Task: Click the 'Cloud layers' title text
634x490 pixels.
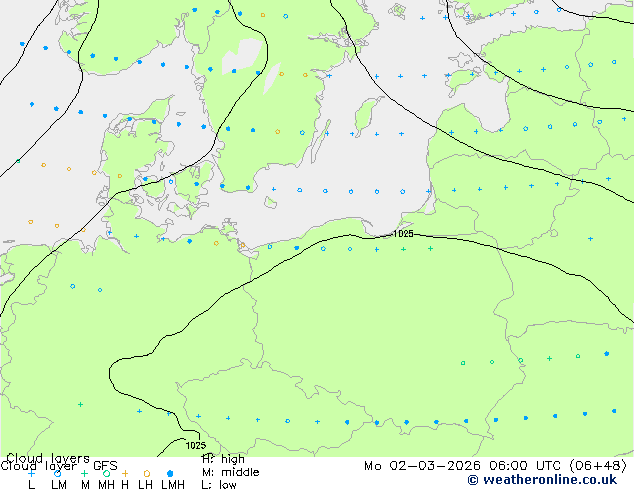Action: (48, 458)
